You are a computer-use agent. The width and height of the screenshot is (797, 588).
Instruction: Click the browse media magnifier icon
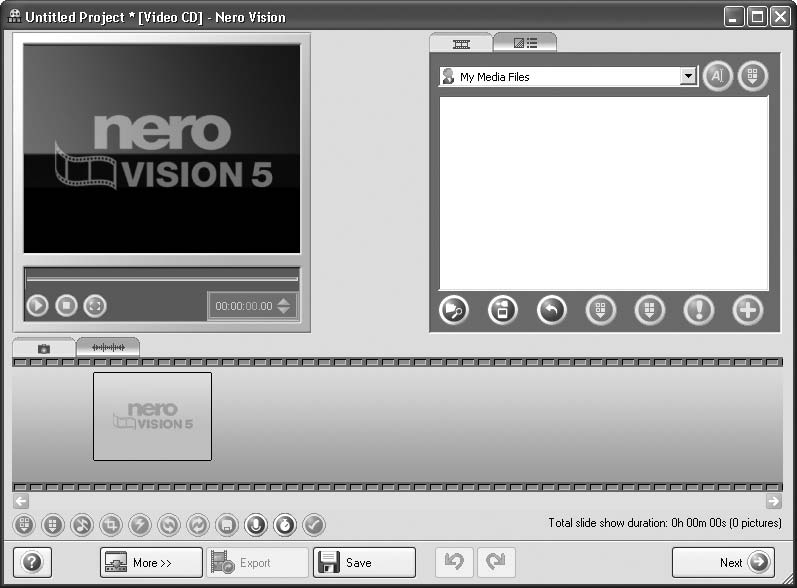(x=454, y=310)
